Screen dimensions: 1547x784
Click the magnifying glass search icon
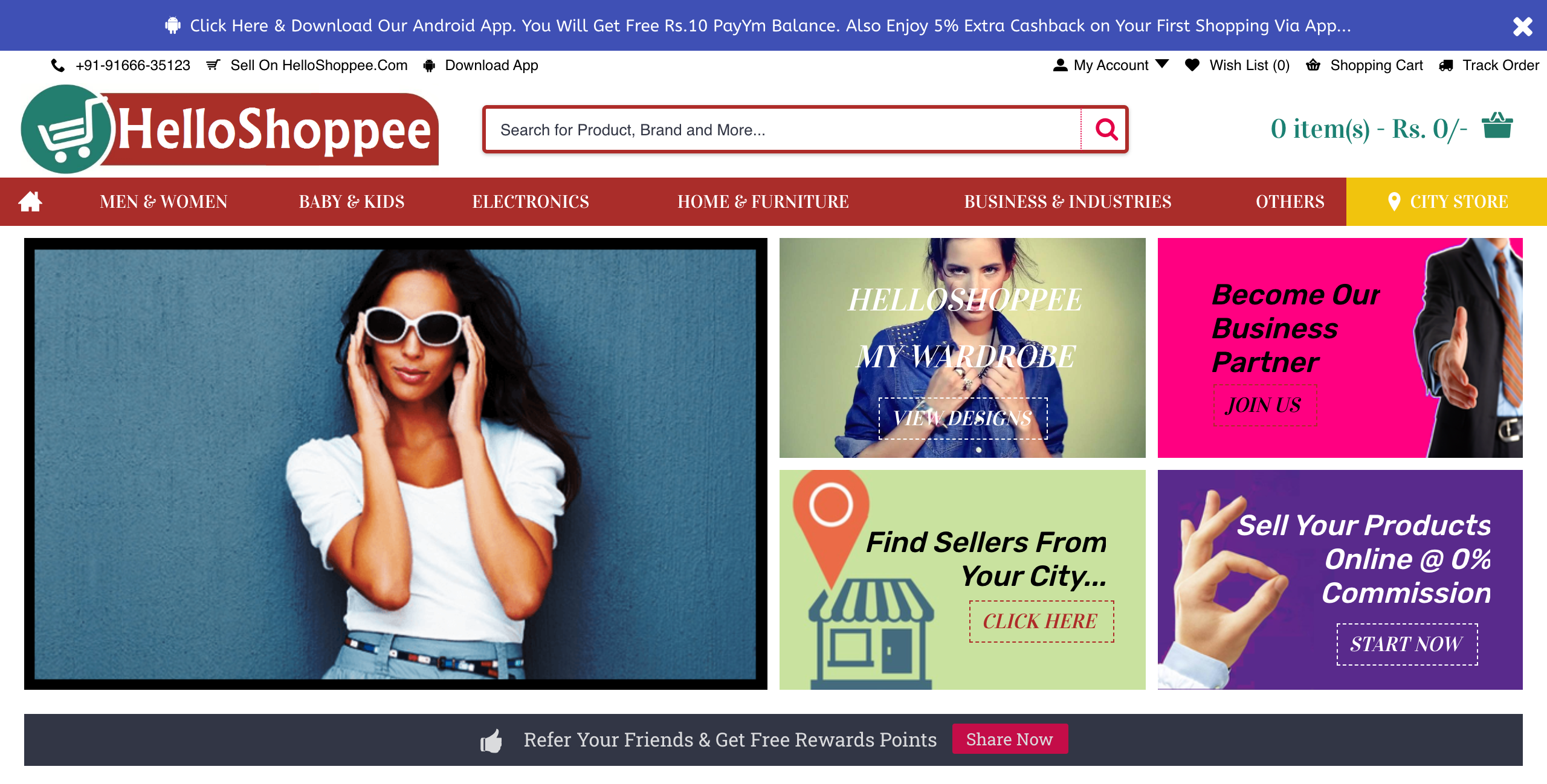(x=1106, y=129)
